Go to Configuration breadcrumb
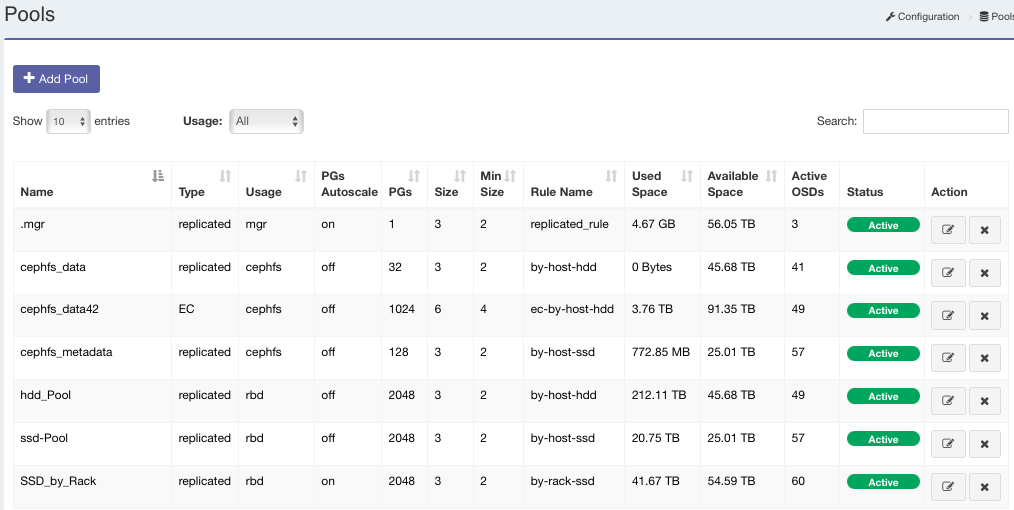 922,16
